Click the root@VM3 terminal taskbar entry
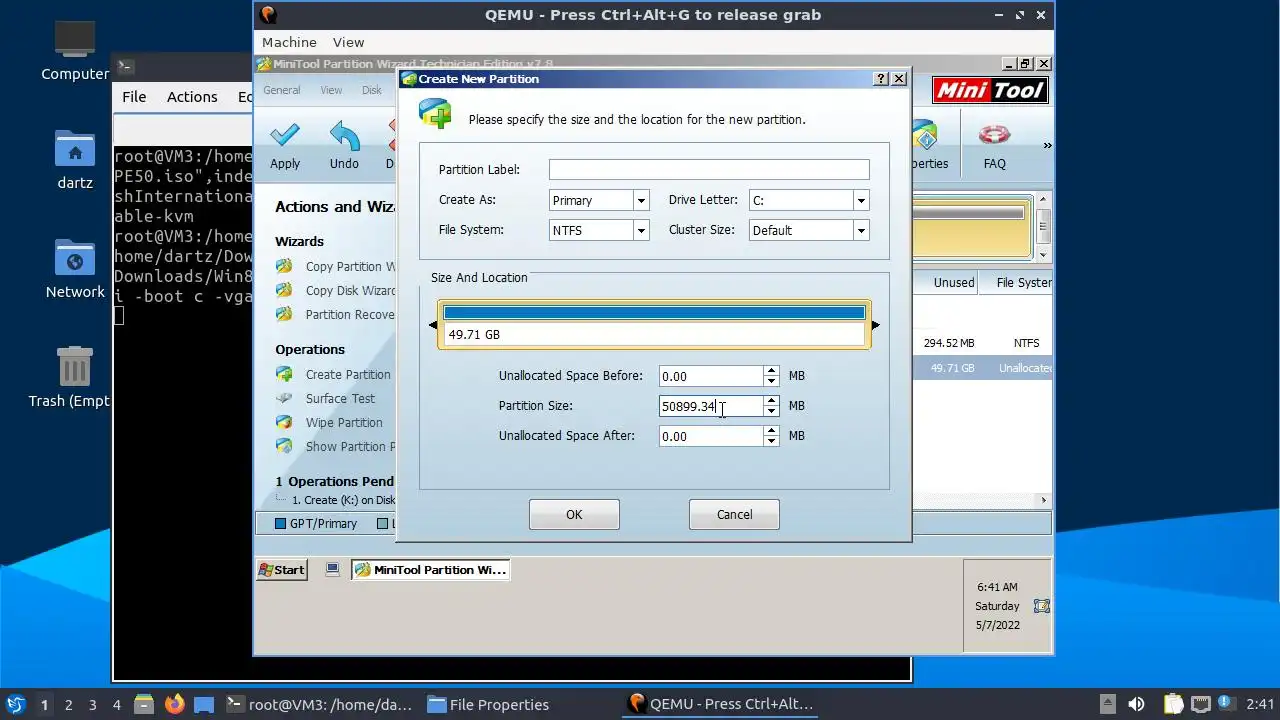The width and height of the screenshot is (1280, 720). (x=318, y=704)
